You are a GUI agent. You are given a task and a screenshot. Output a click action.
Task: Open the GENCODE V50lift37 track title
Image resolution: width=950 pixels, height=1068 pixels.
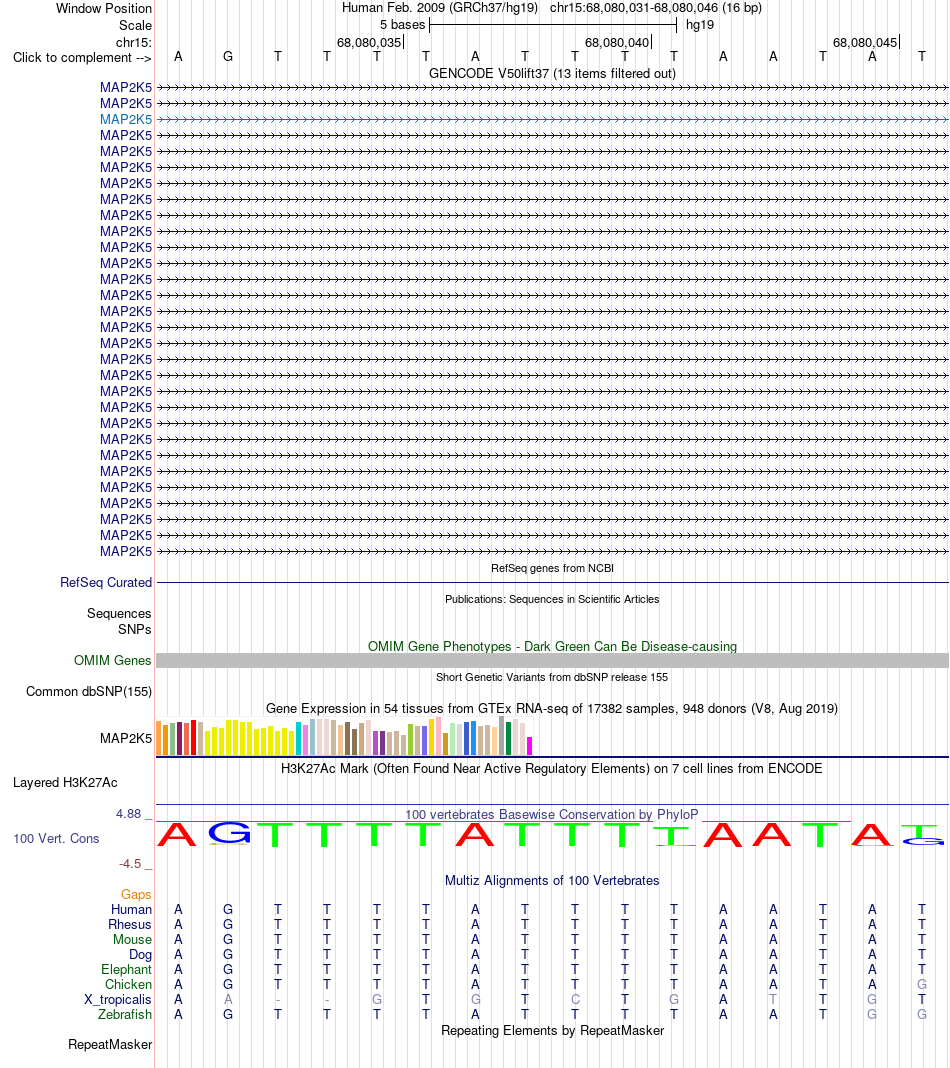point(552,74)
